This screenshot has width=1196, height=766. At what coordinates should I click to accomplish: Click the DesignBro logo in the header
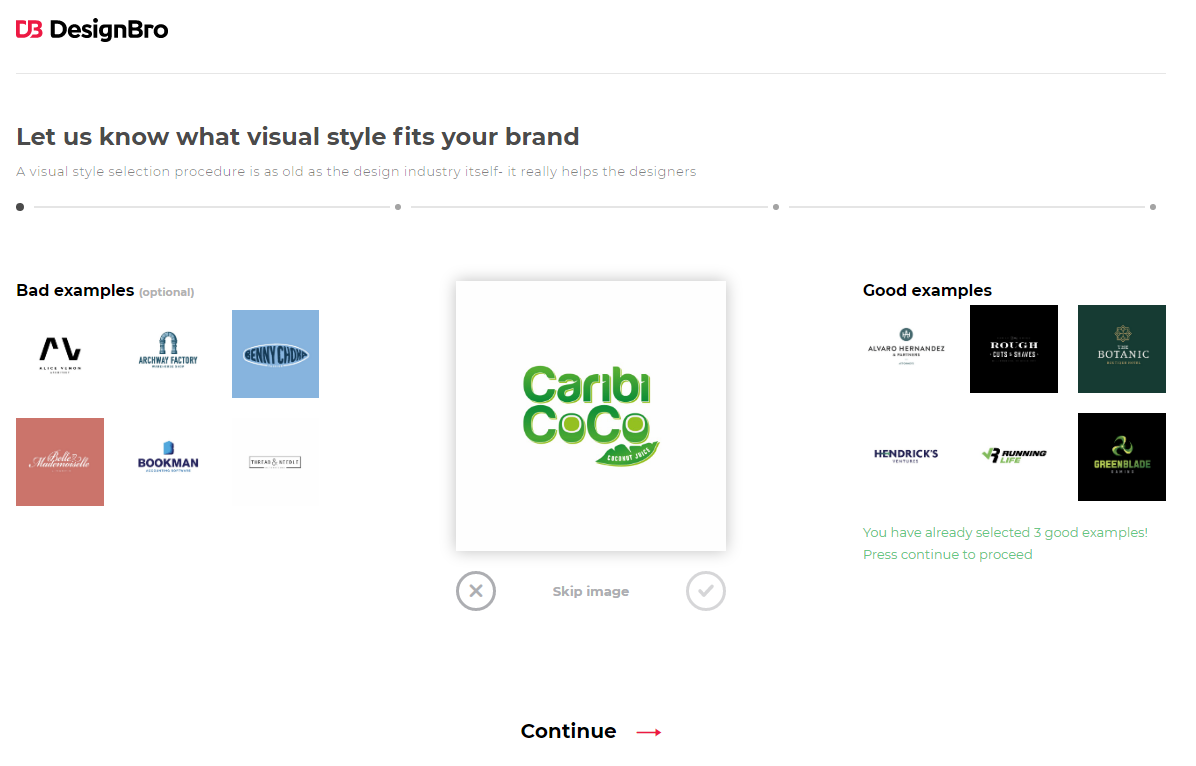92,30
